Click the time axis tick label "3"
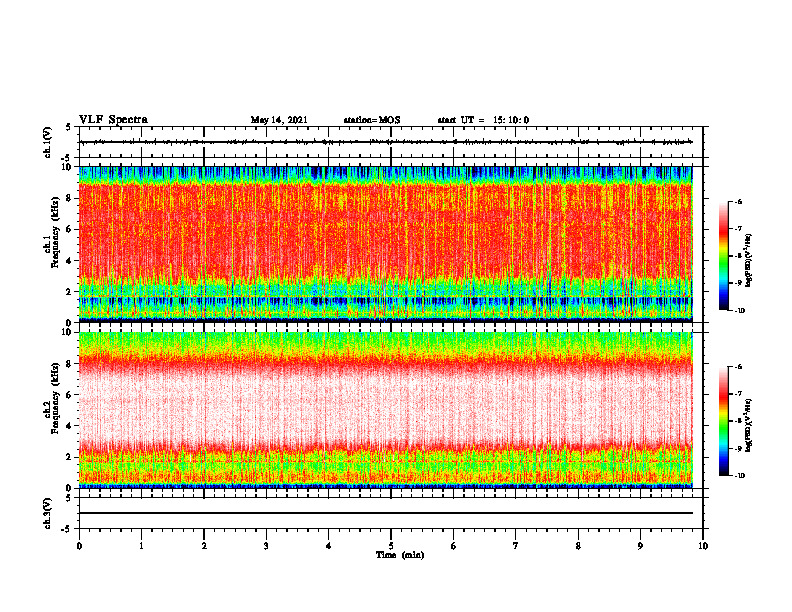This screenshot has height=612, width=792. (266, 546)
